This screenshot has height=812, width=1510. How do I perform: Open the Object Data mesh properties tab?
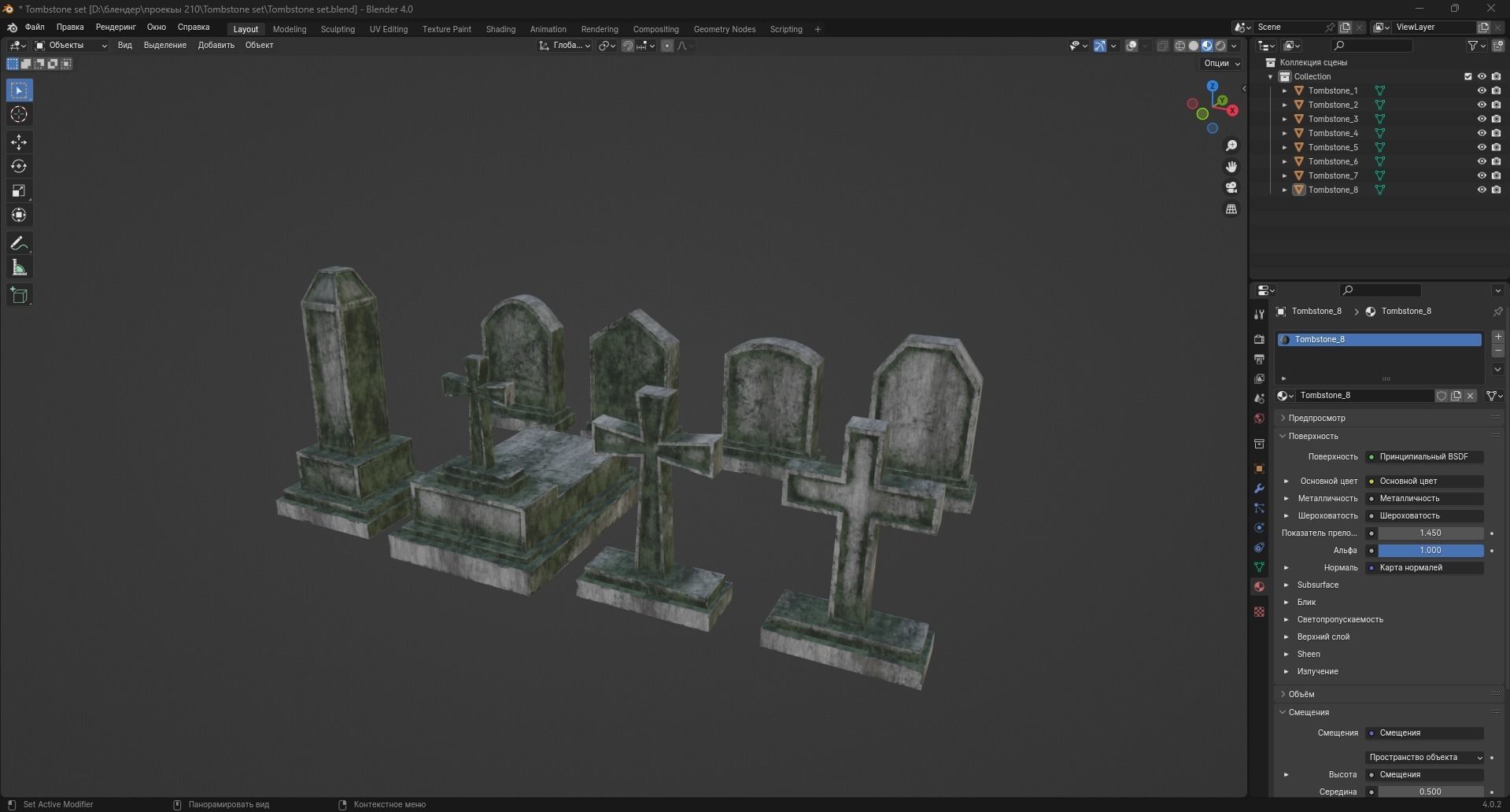click(x=1259, y=567)
